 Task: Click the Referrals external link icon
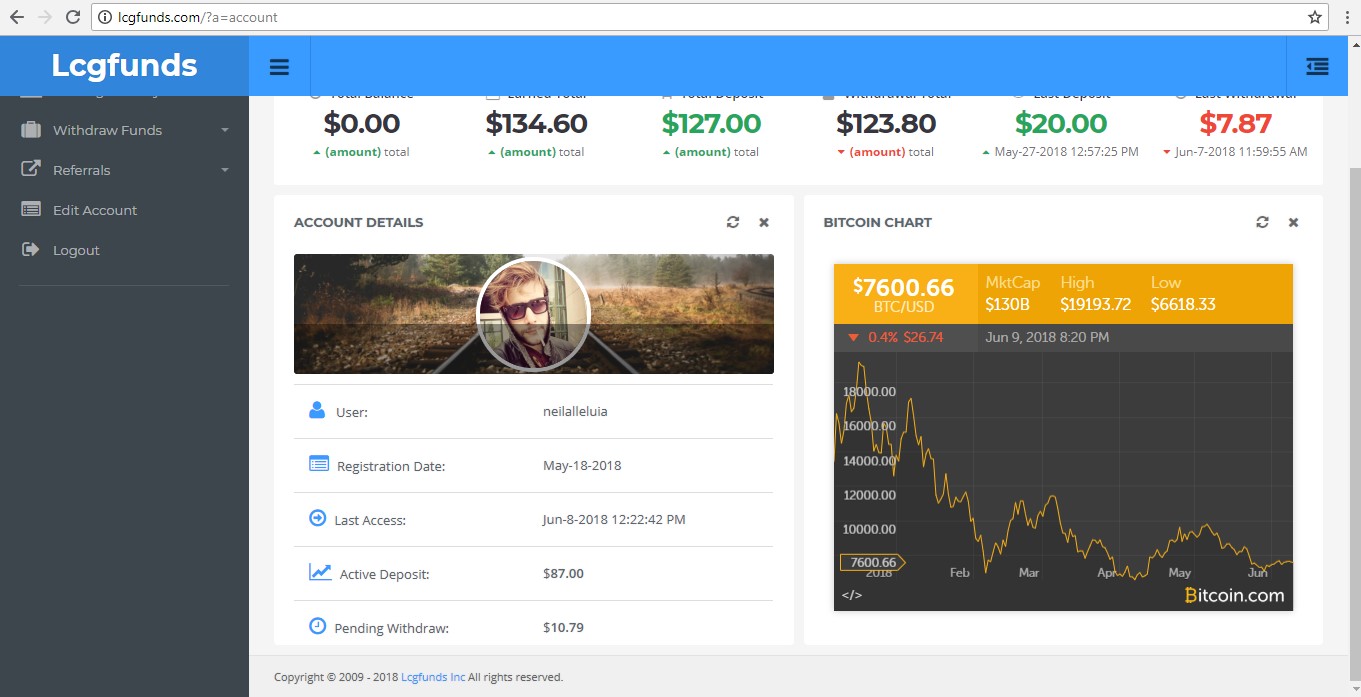click(31, 169)
